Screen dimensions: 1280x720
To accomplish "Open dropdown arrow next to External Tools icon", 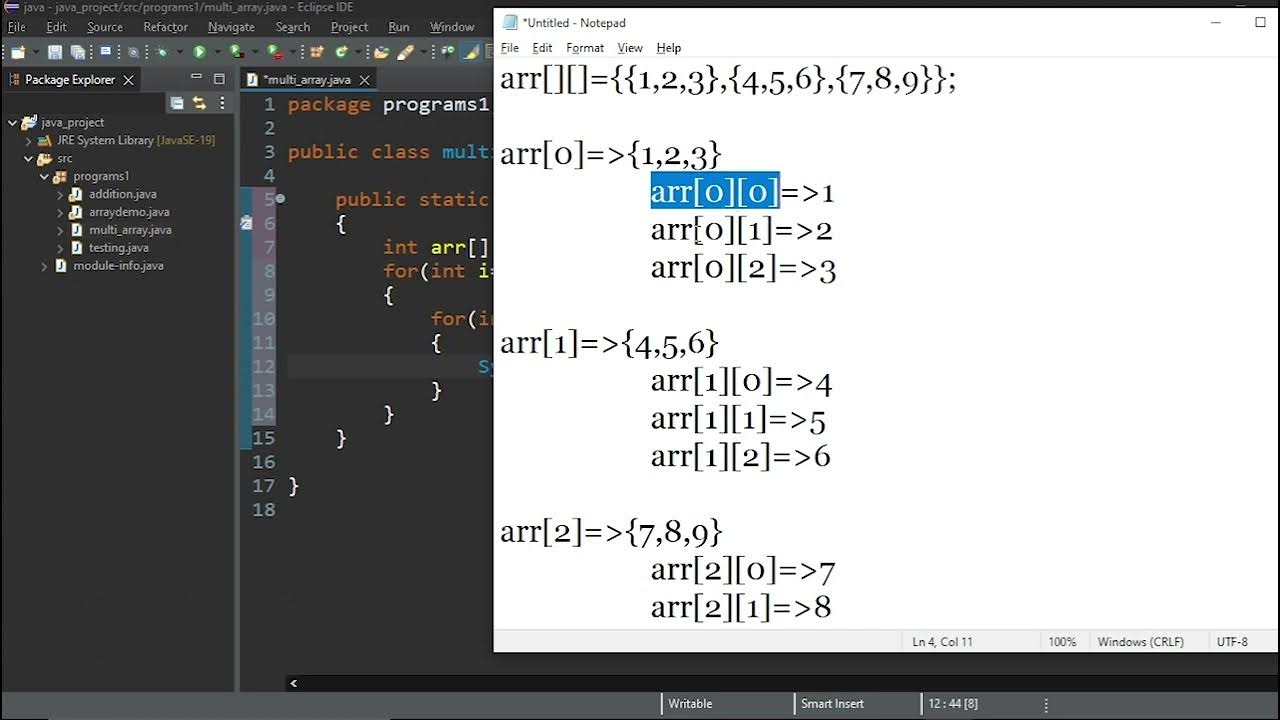I will 293,52.
